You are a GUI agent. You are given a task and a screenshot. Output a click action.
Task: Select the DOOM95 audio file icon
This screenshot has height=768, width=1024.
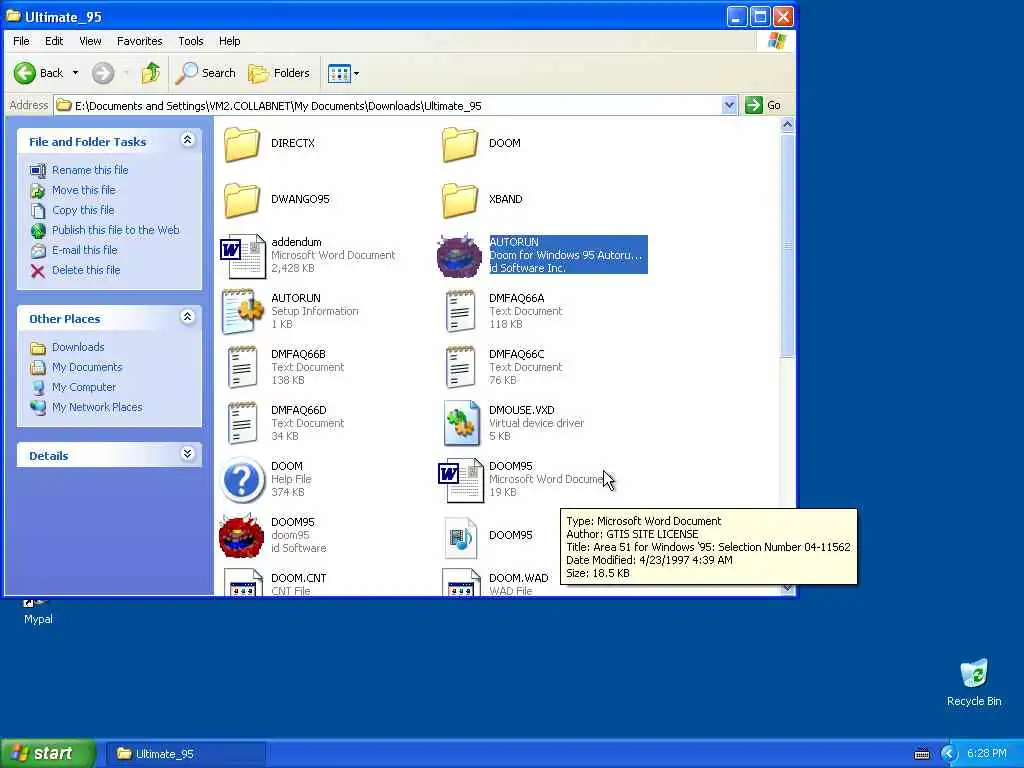click(x=460, y=537)
